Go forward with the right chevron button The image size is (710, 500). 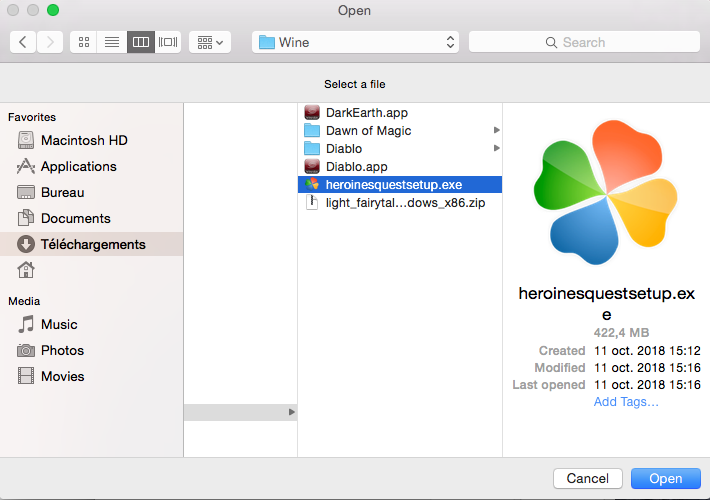pyautogui.click(x=50, y=42)
